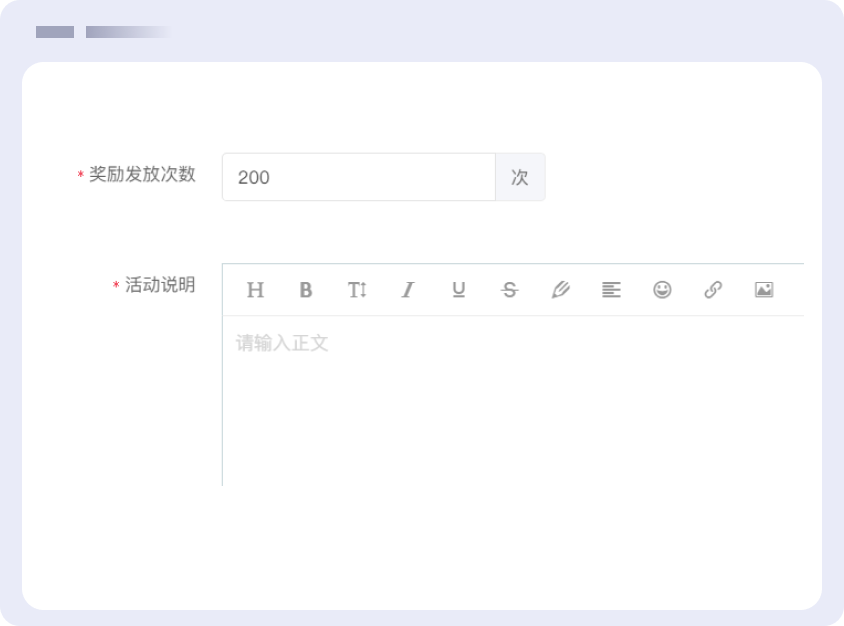Screen dimensions: 844x626
Task: Click the long gradient header bar
Action: [x=128, y=32]
